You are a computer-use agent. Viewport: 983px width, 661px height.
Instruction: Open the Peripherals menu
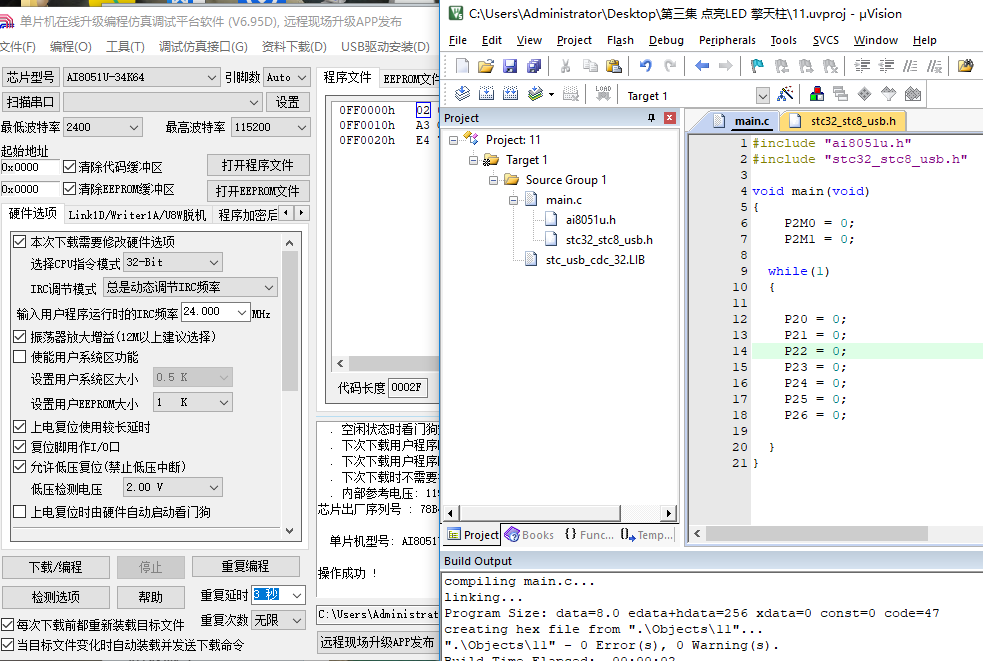click(727, 40)
